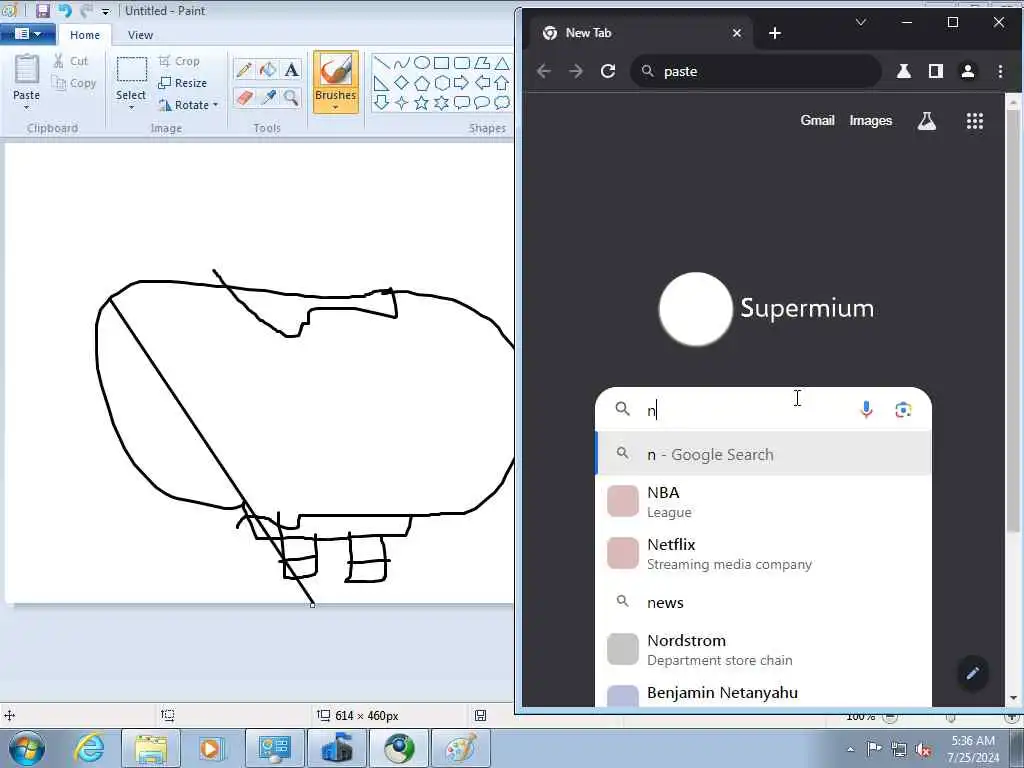Click the Undo arrow in Paint's title bar
Image resolution: width=1024 pixels, height=768 pixels.
65,10
